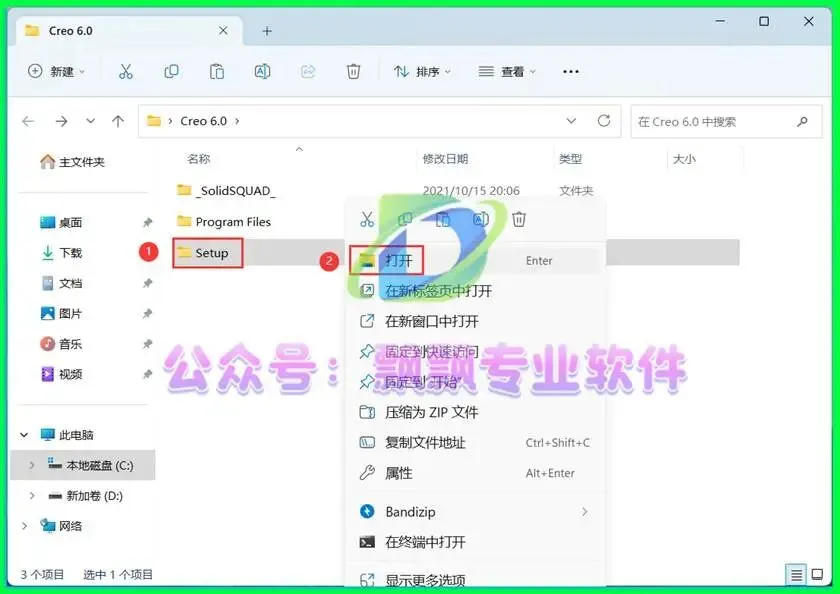Click the Creo 6.0 breadcrumb in the address bar
This screenshot has height=594, width=840.
(204, 121)
